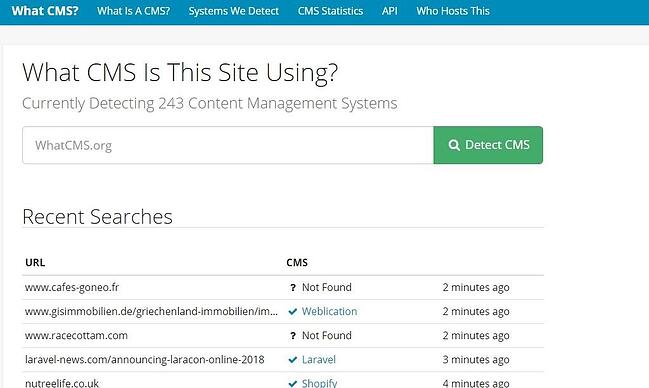Click the checkmark icon next to Shopify

[x=293, y=383]
